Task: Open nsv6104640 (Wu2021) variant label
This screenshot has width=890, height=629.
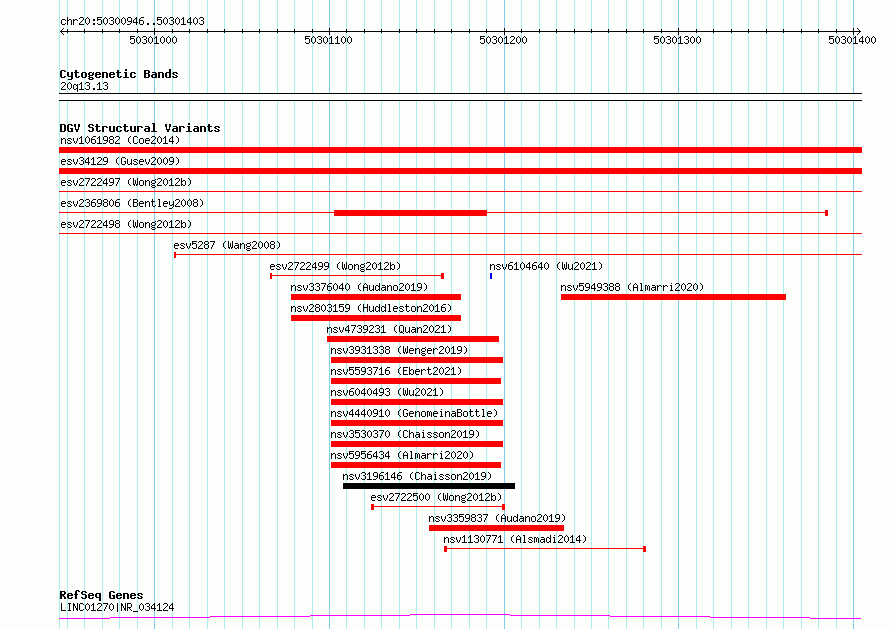Action: 546,266
